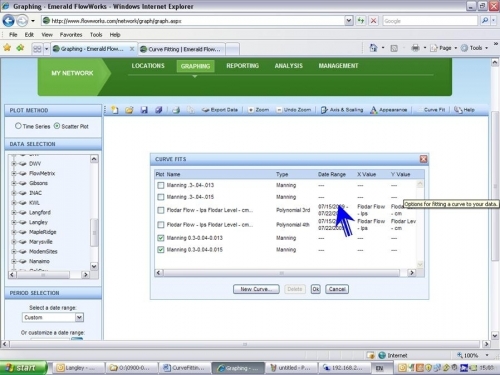Image resolution: width=500 pixels, height=375 pixels.
Task: Click the Add to Favorites icon
Action: point(20,48)
